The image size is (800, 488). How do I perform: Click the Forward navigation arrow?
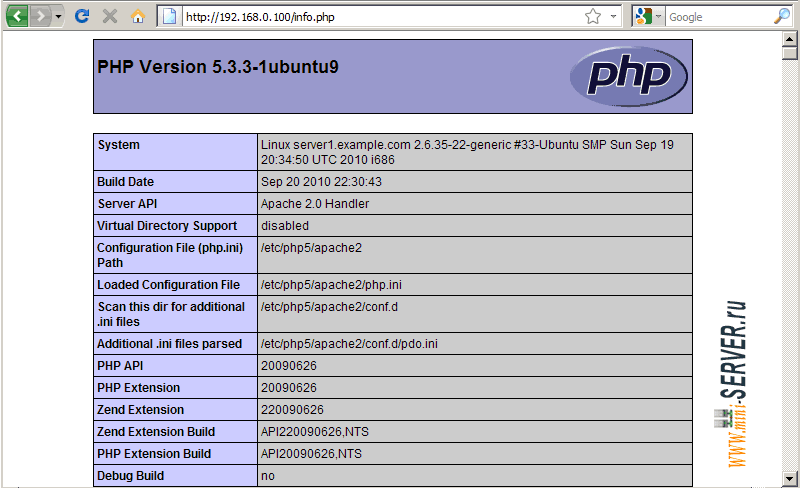coord(40,16)
